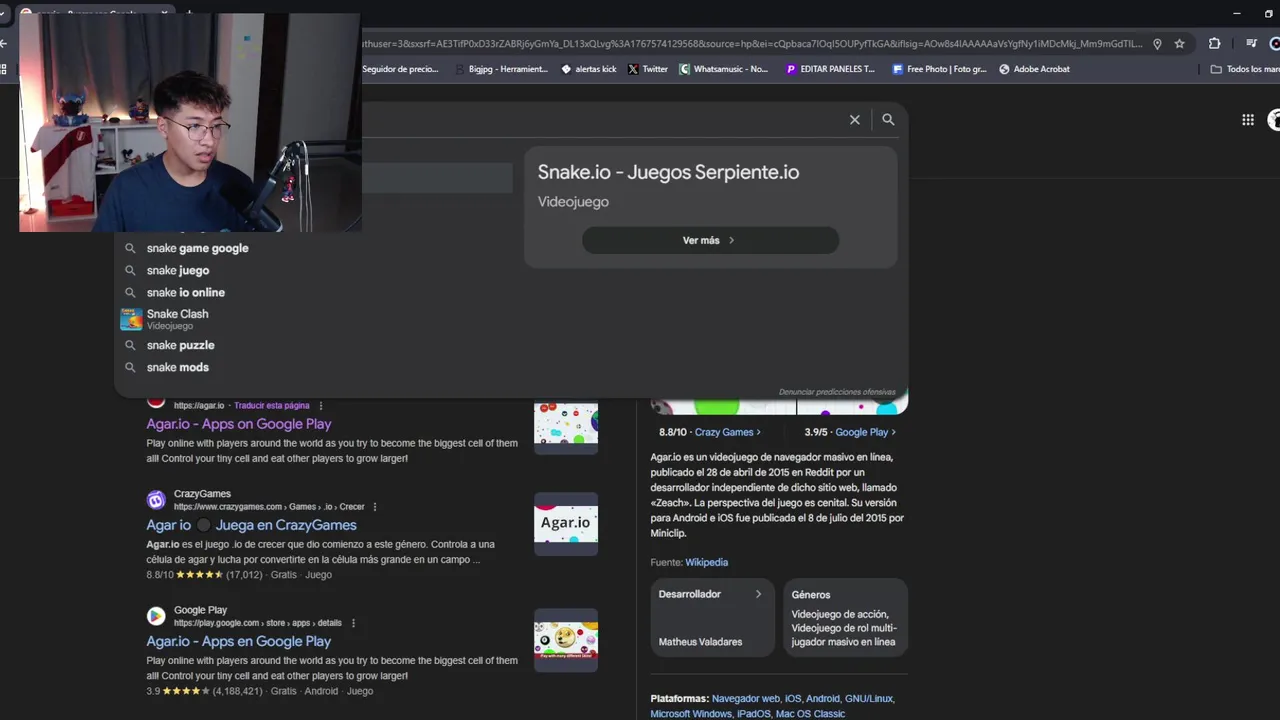
Task: Open the Extensions puzzle icon
Action: 1214,44
